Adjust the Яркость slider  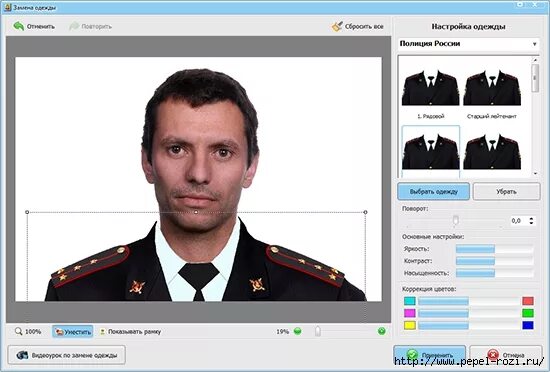tap(494, 249)
